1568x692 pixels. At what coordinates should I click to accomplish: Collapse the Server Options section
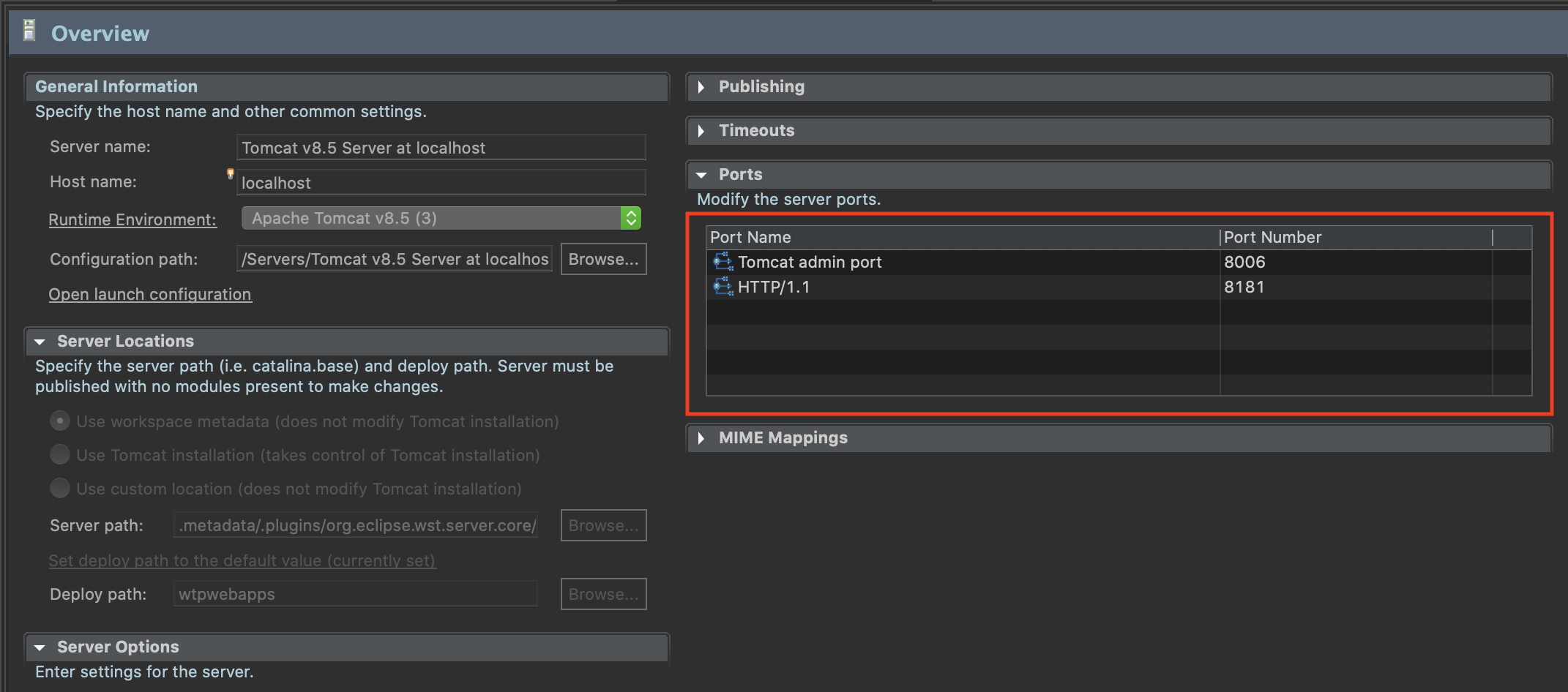tap(40, 647)
